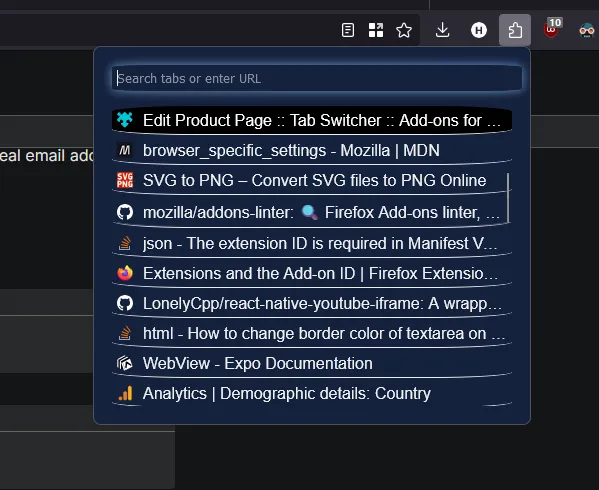The image size is (599, 490).
Task: Switch to browser_specific_settings MDN tab
Action: click(312, 150)
